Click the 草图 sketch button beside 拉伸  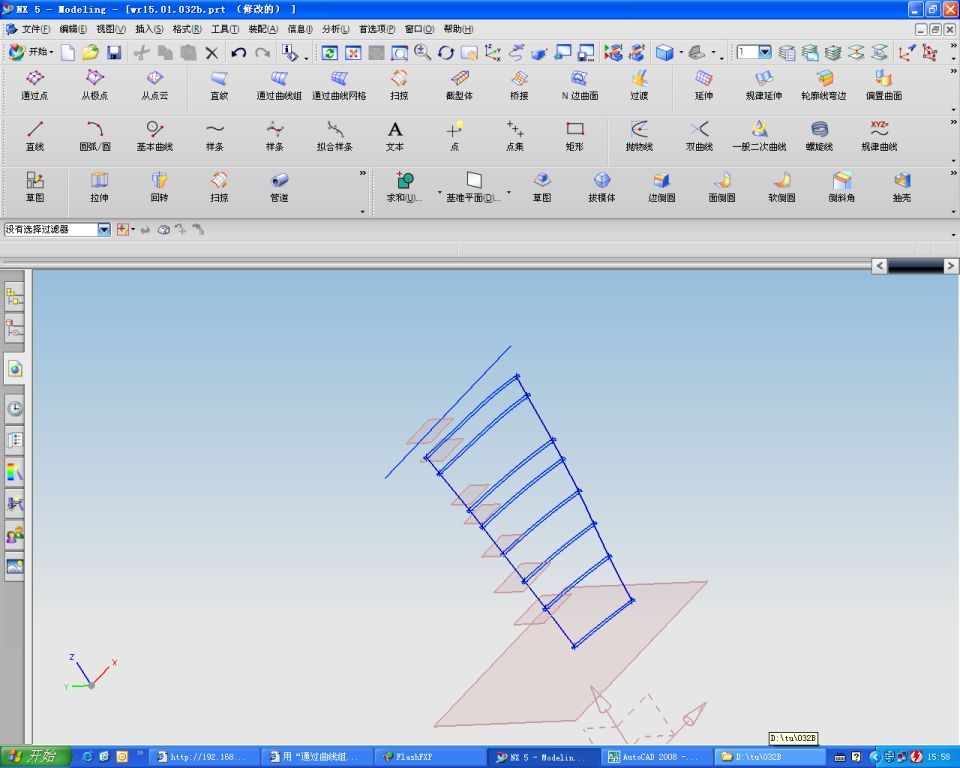tap(35, 187)
